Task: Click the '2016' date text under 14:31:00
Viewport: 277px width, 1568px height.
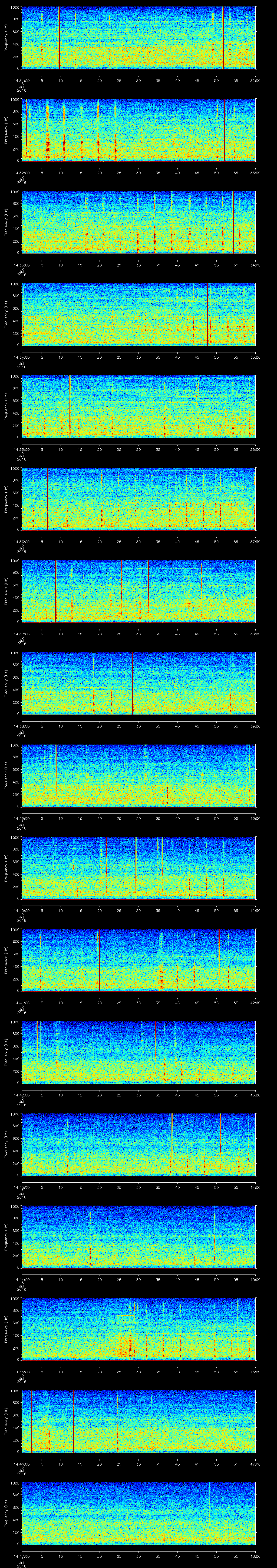Action: [22, 90]
